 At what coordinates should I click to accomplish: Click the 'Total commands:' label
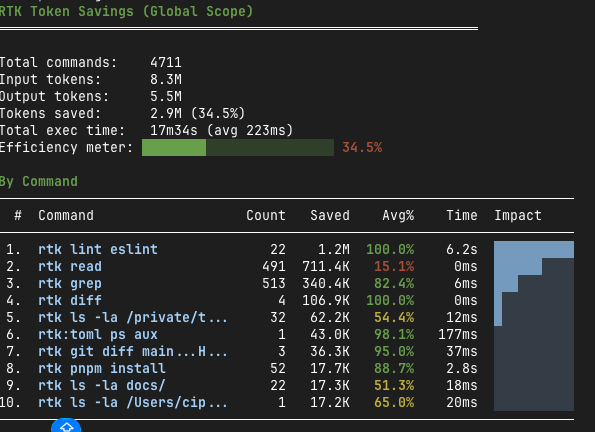point(58,62)
